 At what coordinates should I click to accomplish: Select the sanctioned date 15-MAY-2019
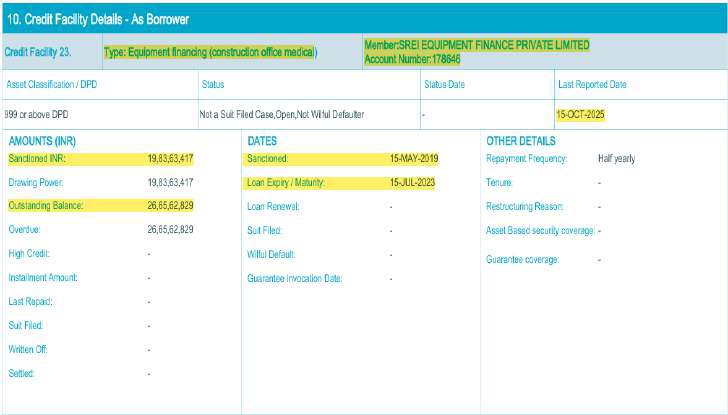414,159
